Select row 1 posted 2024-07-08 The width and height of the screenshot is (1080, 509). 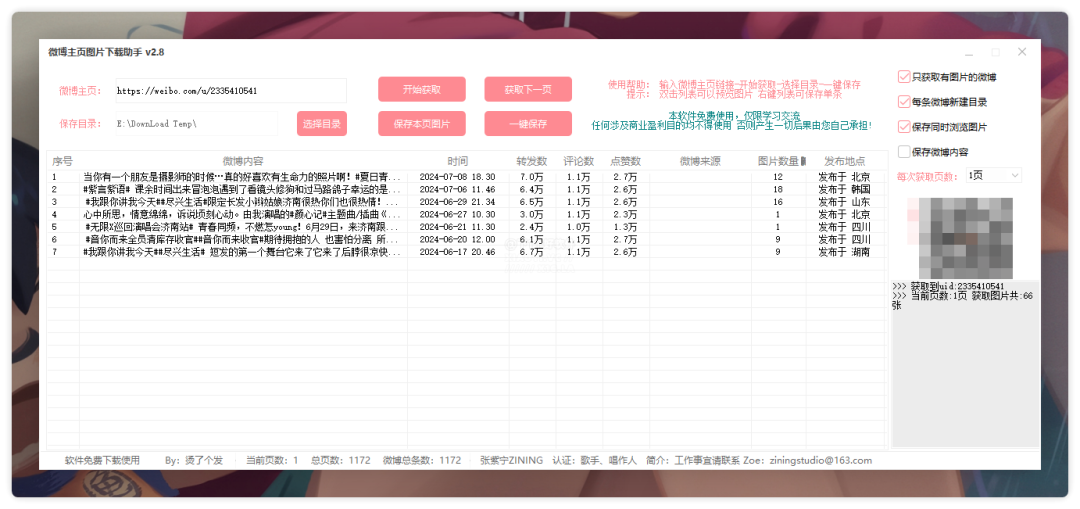[242, 177]
